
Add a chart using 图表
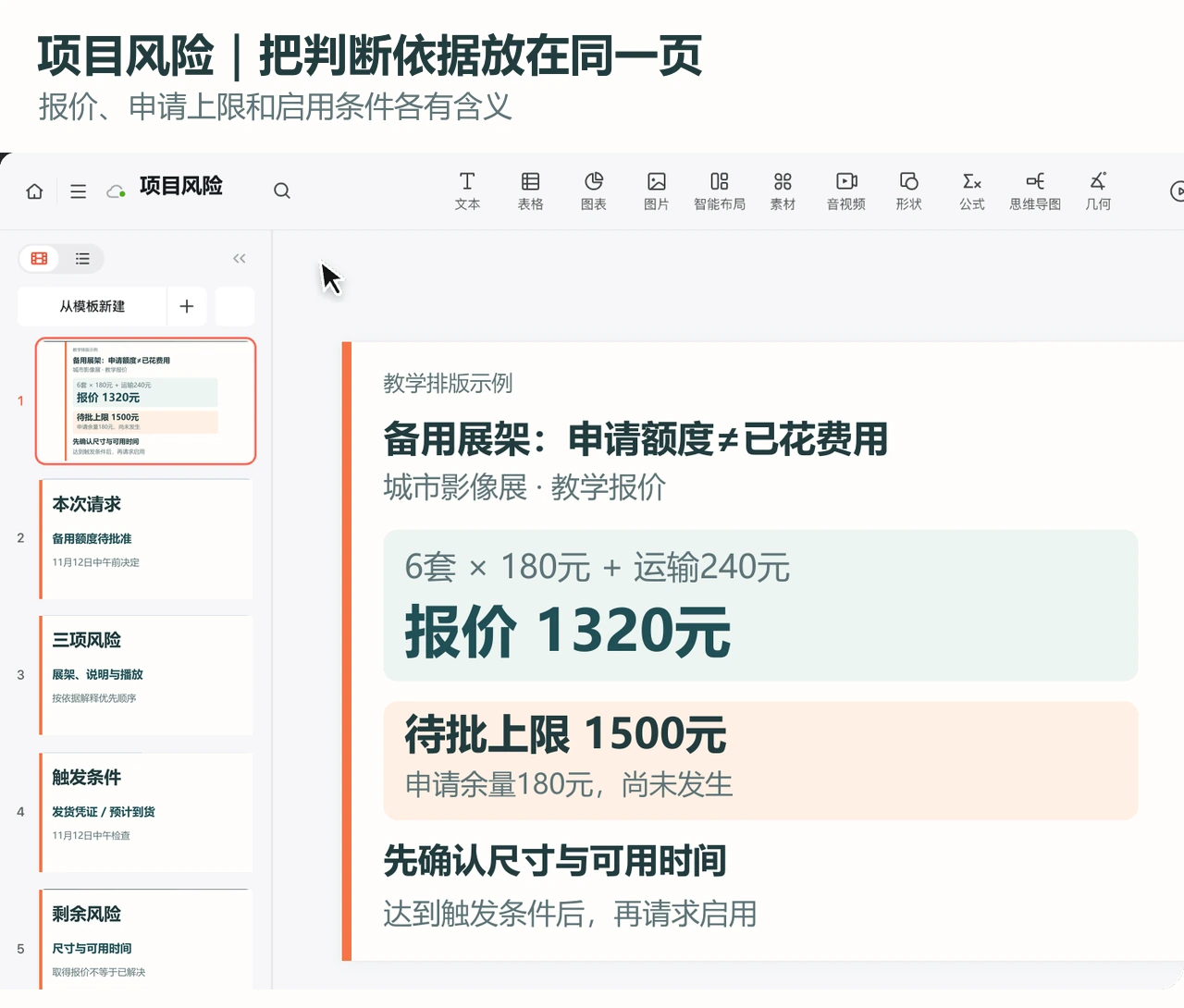click(x=594, y=191)
